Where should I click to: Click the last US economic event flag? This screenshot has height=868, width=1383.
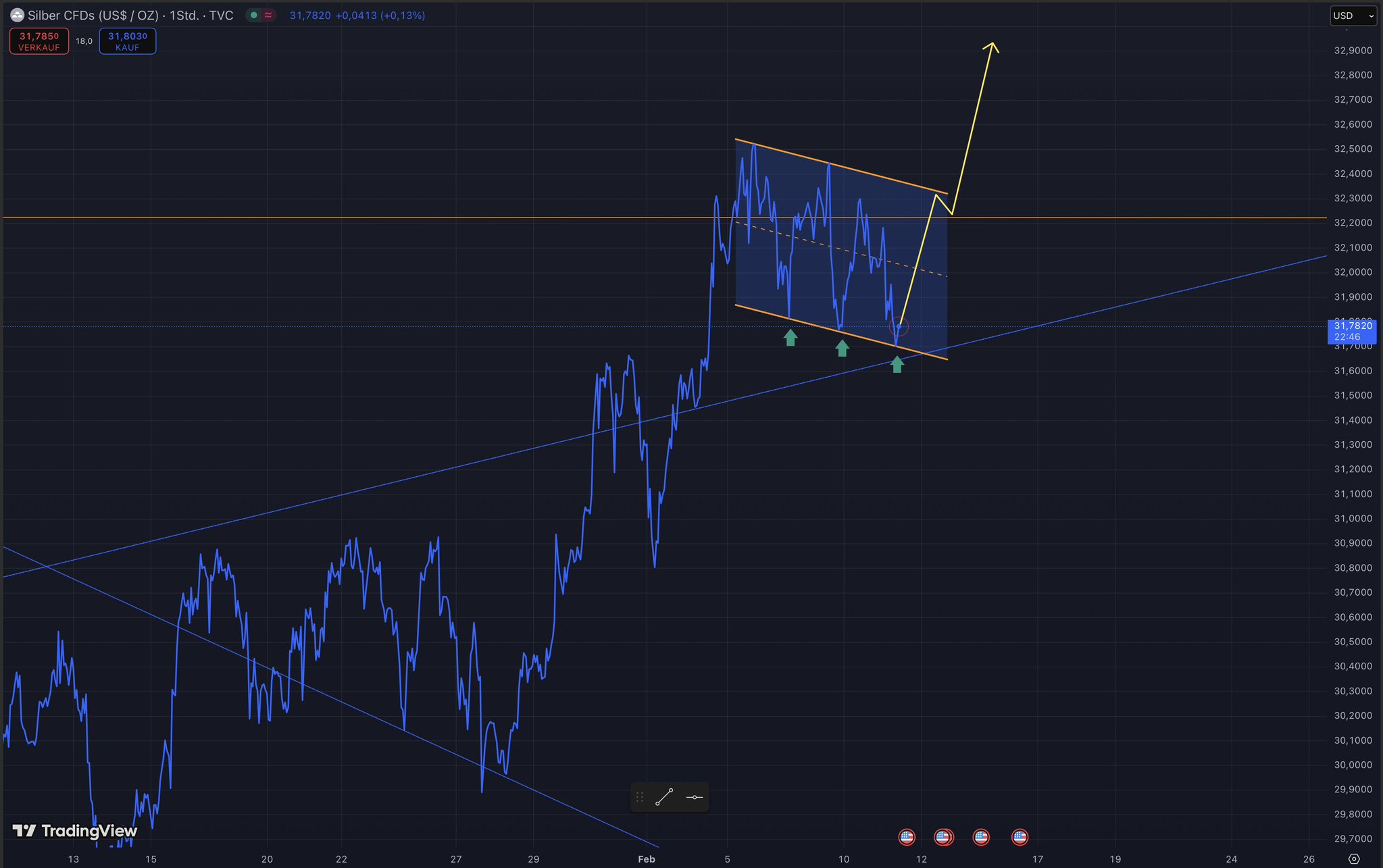(1020, 837)
